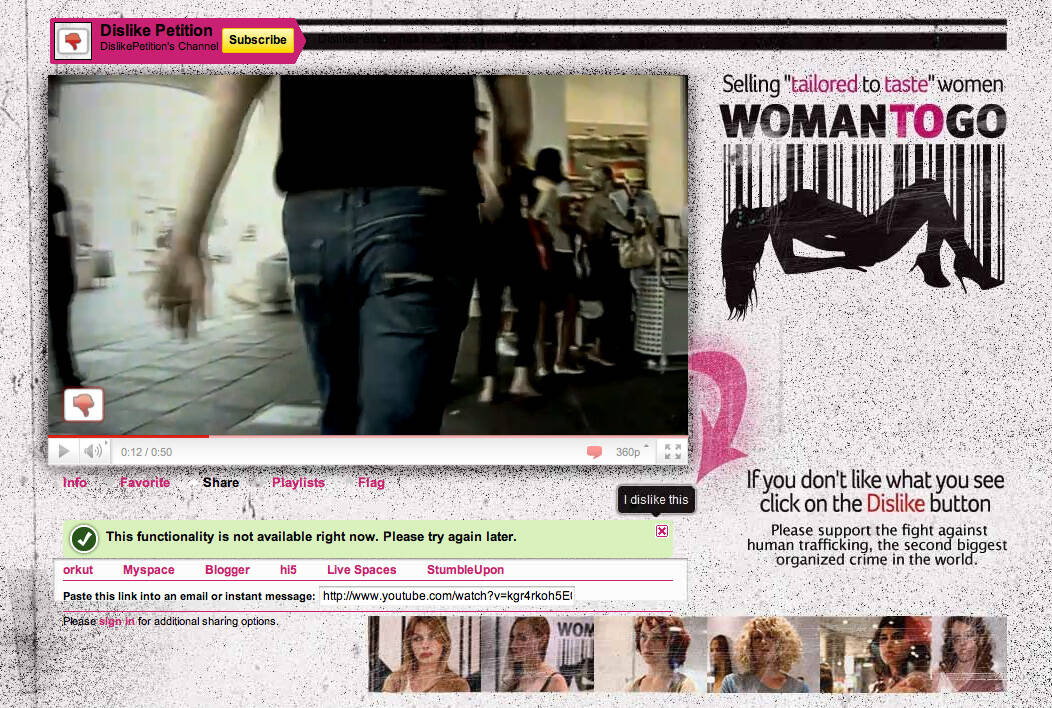The width and height of the screenshot is (1052, 708).
Task: Open the Playlists tab
Action: click(298, 483)
